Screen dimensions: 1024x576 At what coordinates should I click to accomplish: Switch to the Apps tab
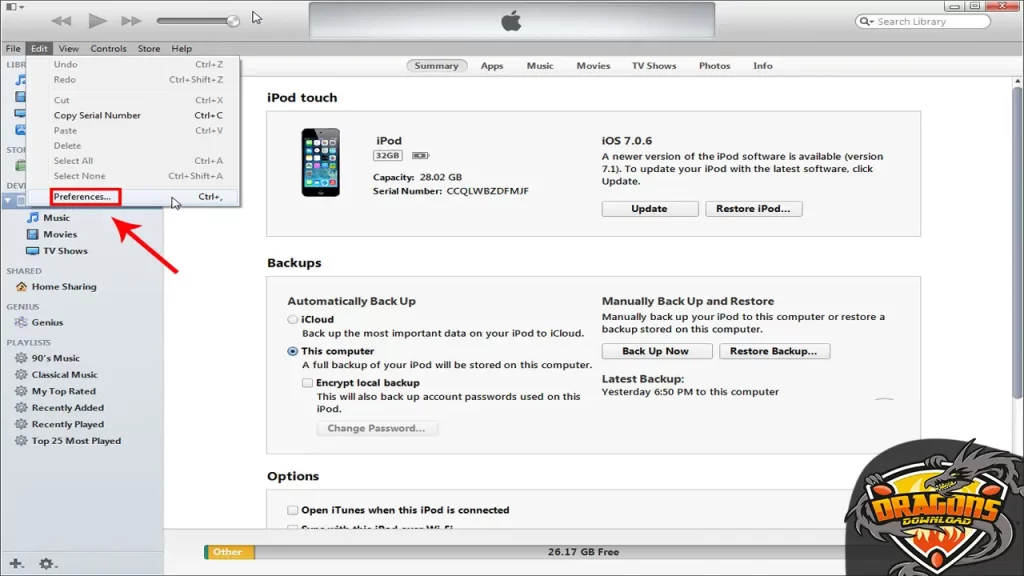point(491,65)
